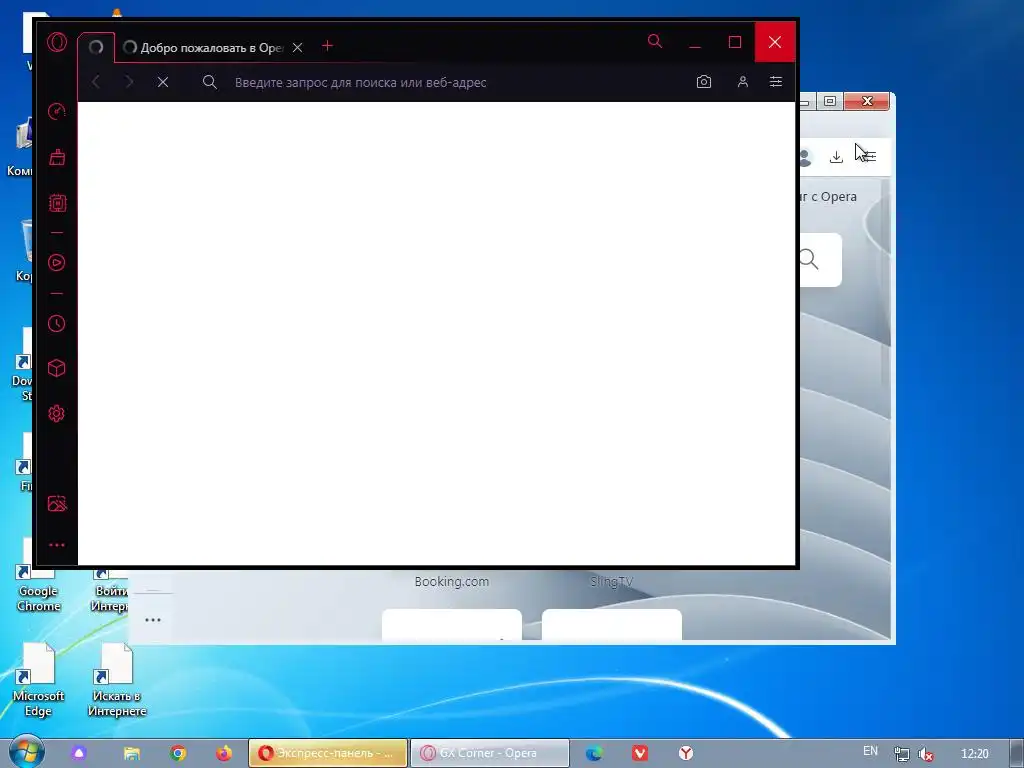
Task: Launch Vivaldi from the taskbar
Action: (x=640, y=753)
